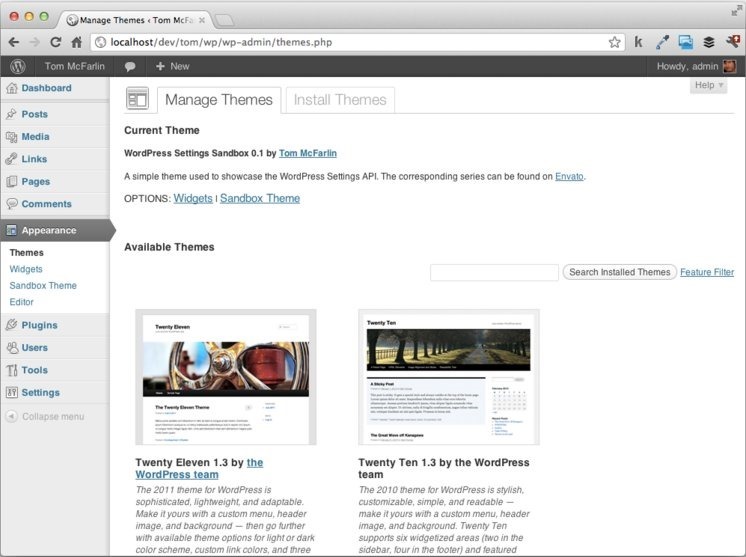This screenshot has width=746, height=557.
Task: Select Themes in the Appearance submenu
Action: coord(27,253)
